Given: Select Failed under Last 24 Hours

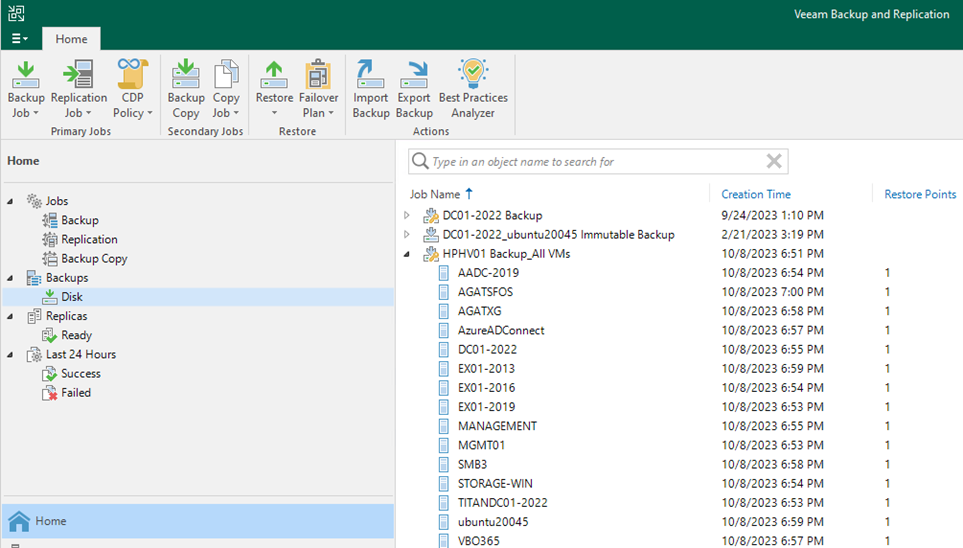Looking at the screenshot, I should (x=76, y=393).
